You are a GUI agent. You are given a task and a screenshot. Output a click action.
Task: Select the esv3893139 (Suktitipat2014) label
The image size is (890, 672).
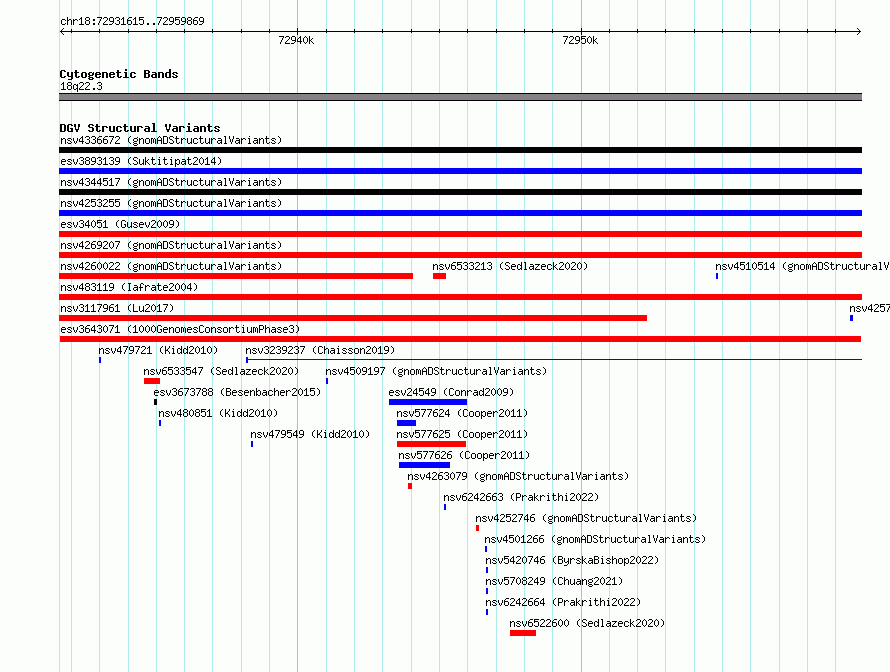141,161
